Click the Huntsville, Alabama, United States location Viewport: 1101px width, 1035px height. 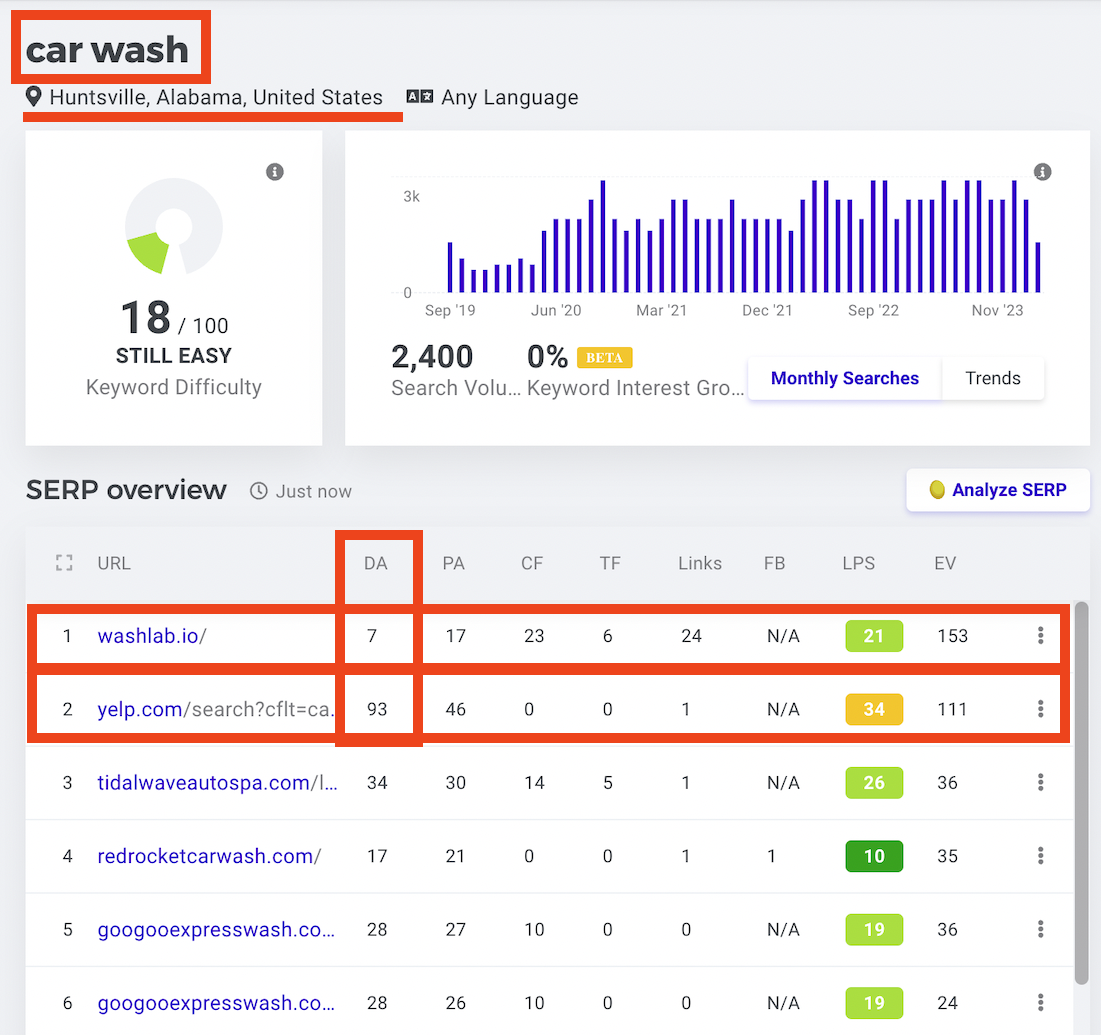[216, 97]
